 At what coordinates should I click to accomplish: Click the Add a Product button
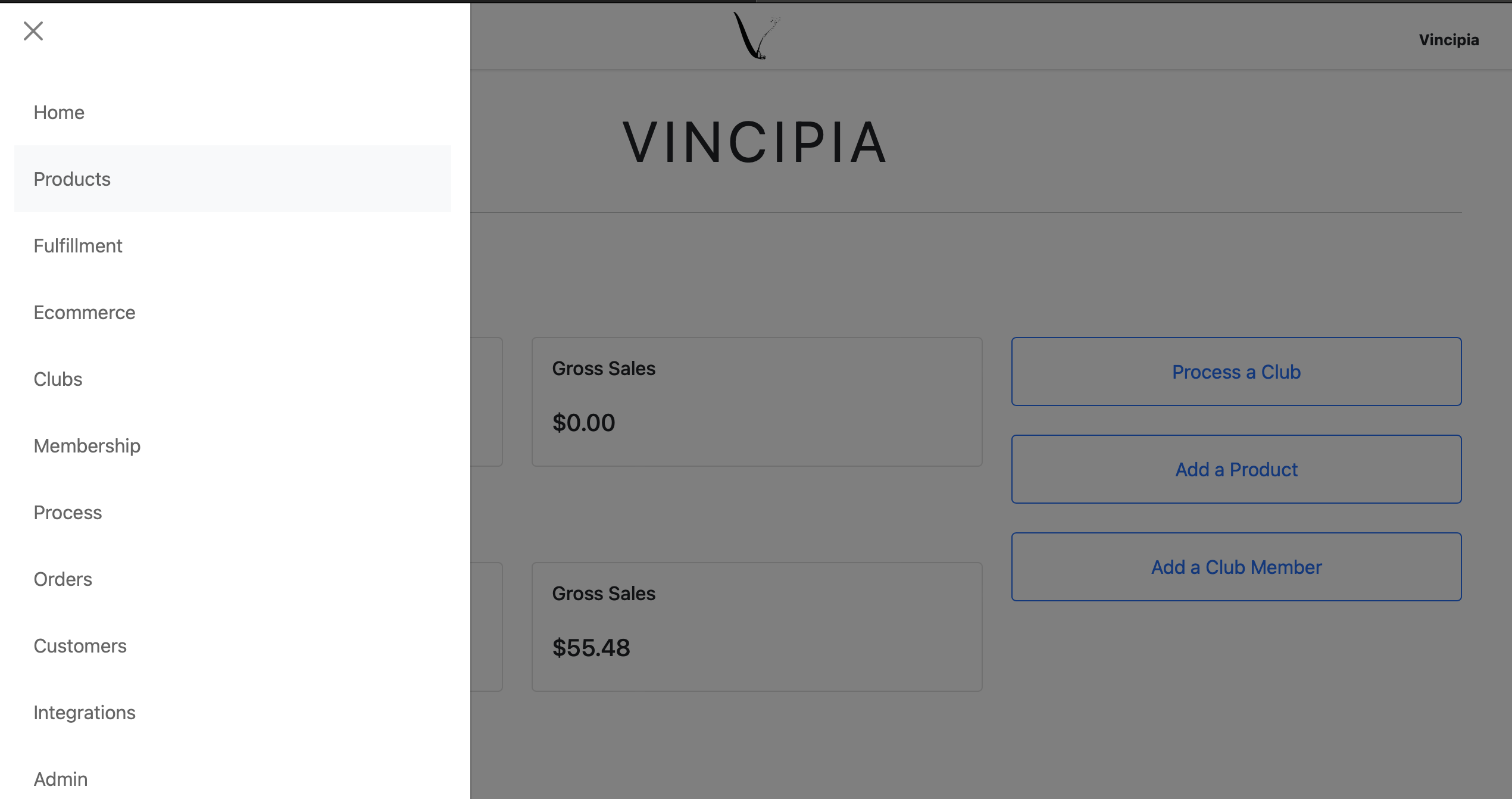(x=1236, y=469)
